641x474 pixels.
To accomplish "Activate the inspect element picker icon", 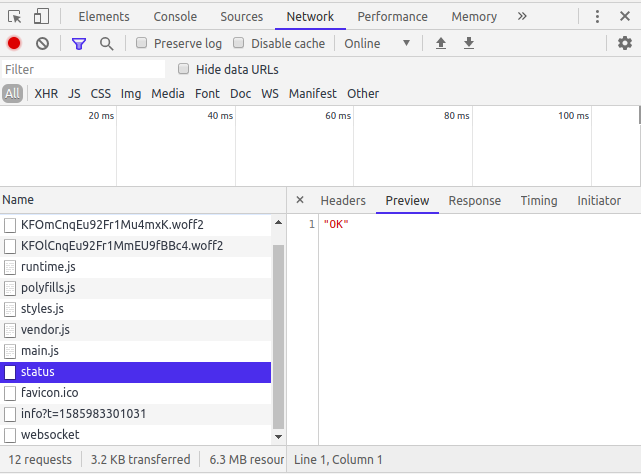I will [x=15, y=17].
